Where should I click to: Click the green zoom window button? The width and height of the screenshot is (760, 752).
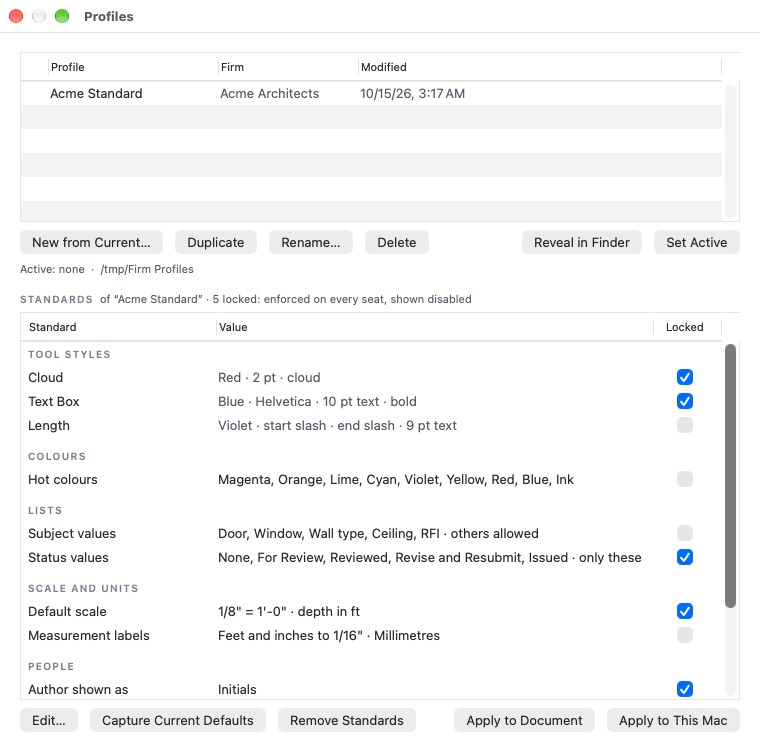pyautogui.click(x=62, y=16)
